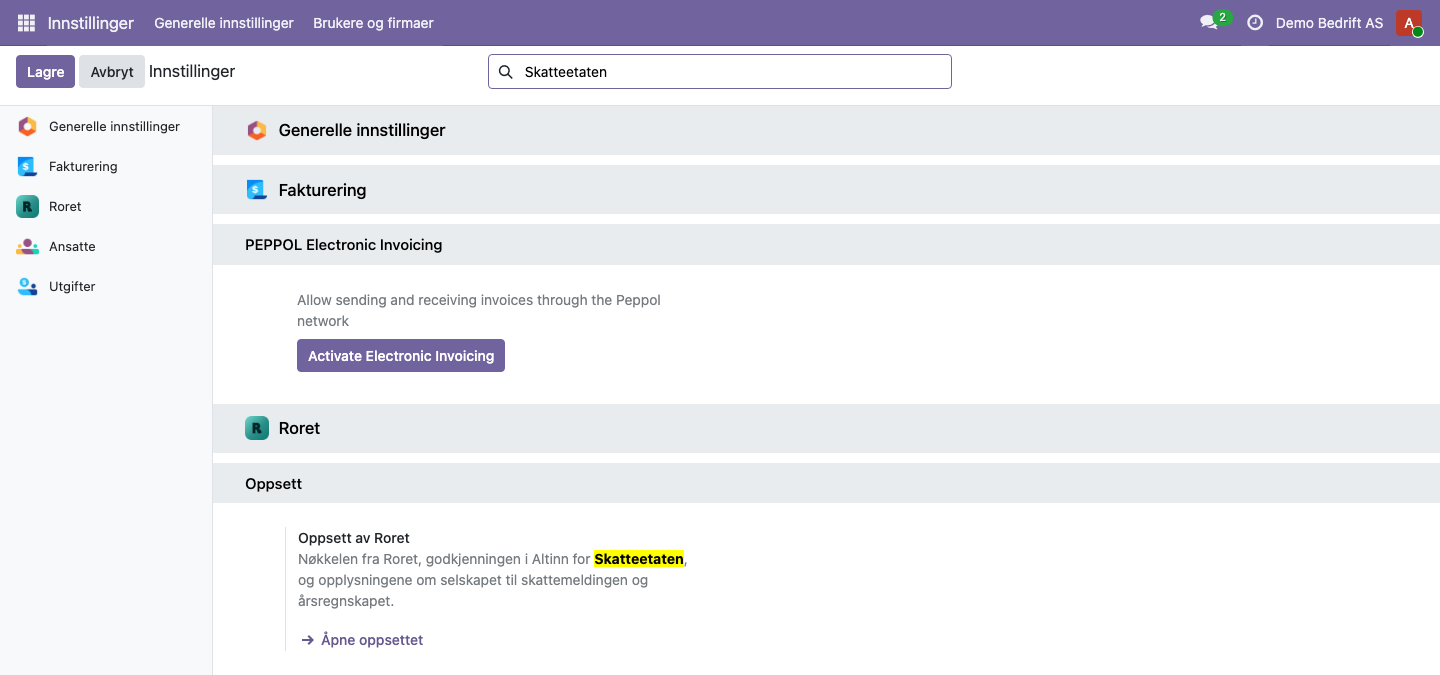Click the Roret sidebar icon
The width and height of the screenshot is (1440, 675).
pyautogui.click(x=27, y=207)
